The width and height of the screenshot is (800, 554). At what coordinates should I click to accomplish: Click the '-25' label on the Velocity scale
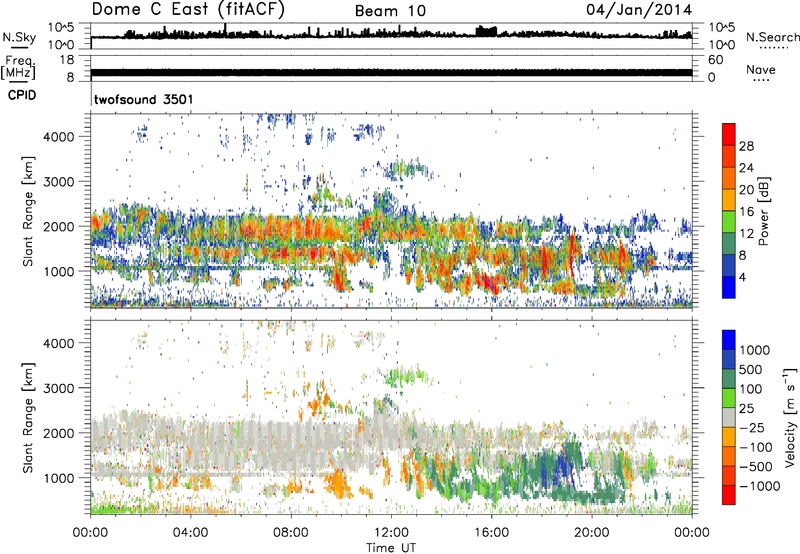(752, 427)
